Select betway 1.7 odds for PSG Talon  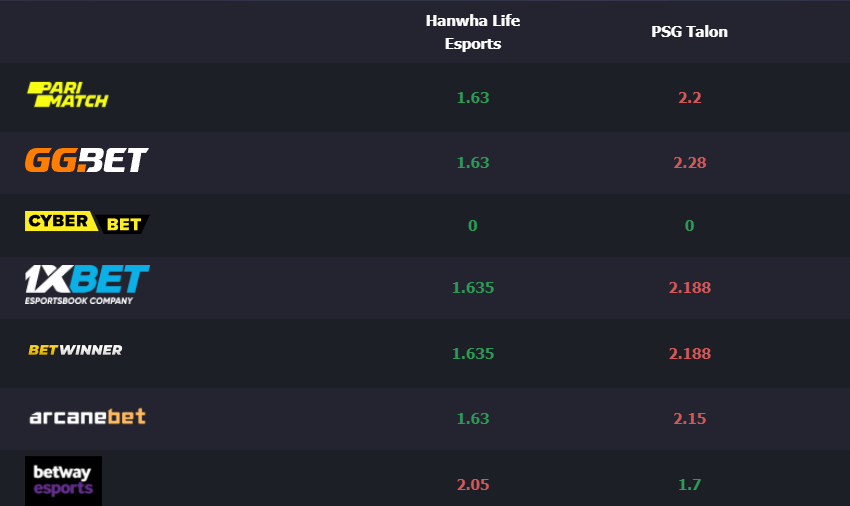tap(690, 484)
